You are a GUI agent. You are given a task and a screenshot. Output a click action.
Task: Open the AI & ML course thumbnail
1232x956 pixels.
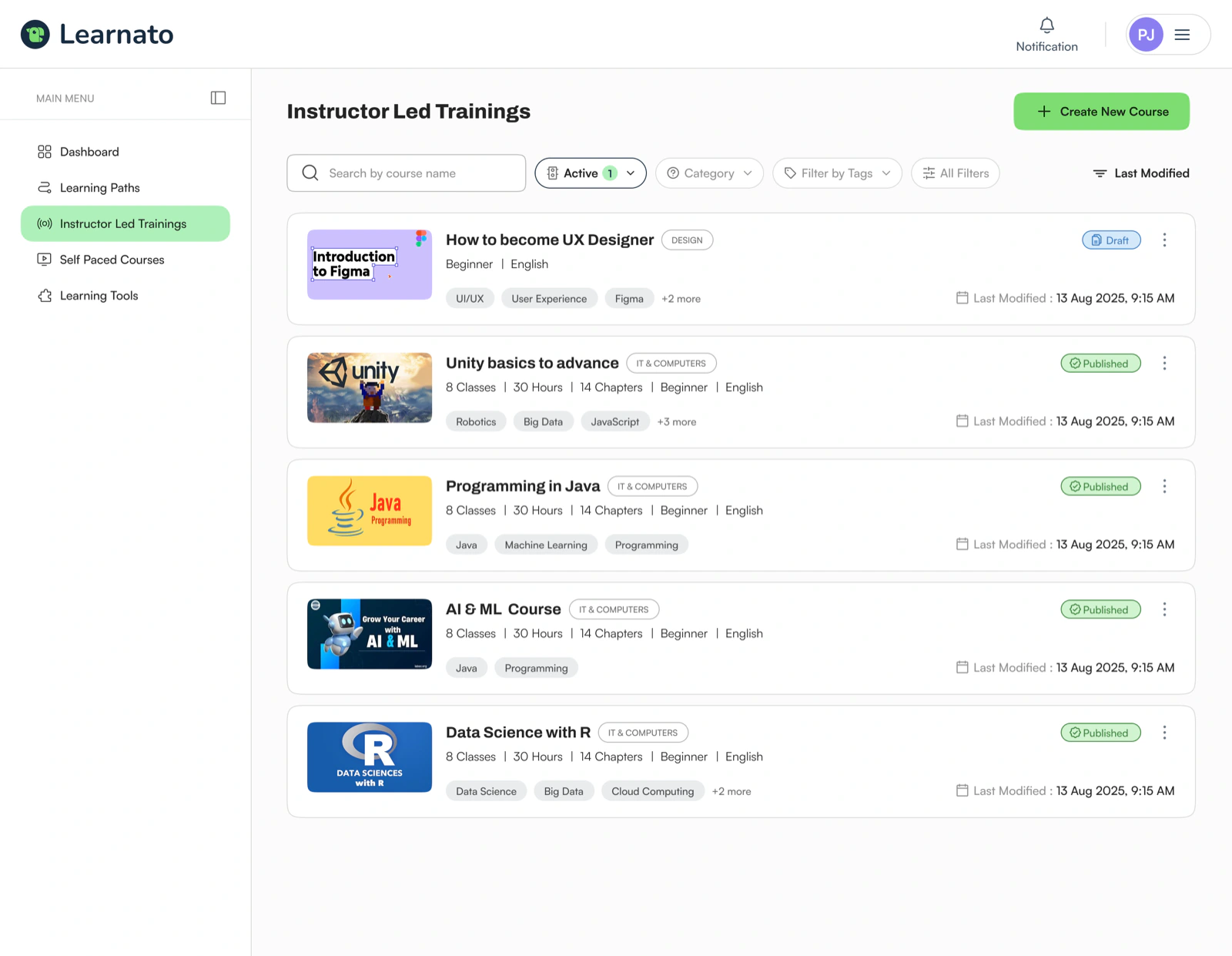click(370, 634)
